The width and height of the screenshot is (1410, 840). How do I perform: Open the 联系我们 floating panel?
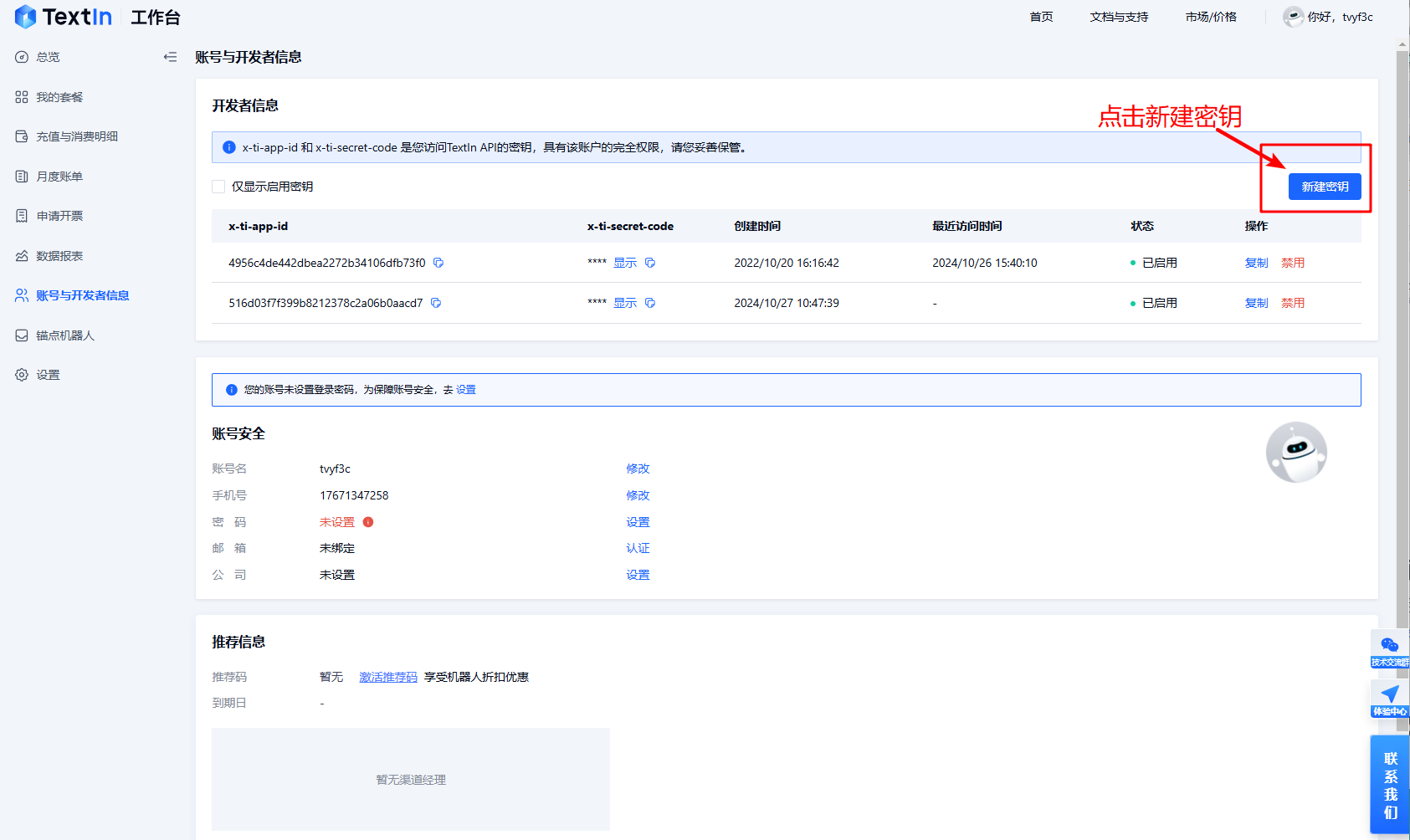tap(1390, 785)
